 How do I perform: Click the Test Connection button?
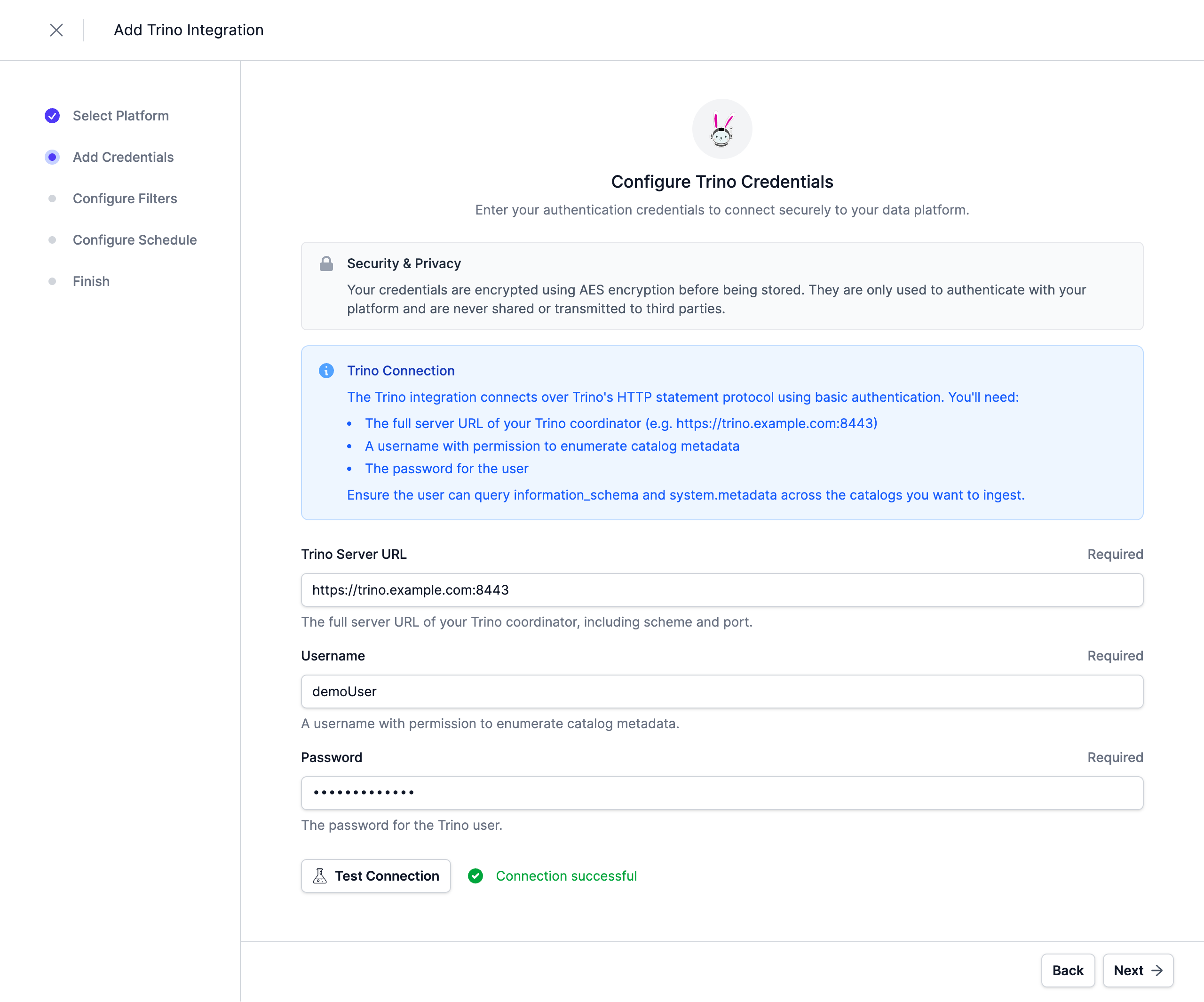click(x=375, y=876)
